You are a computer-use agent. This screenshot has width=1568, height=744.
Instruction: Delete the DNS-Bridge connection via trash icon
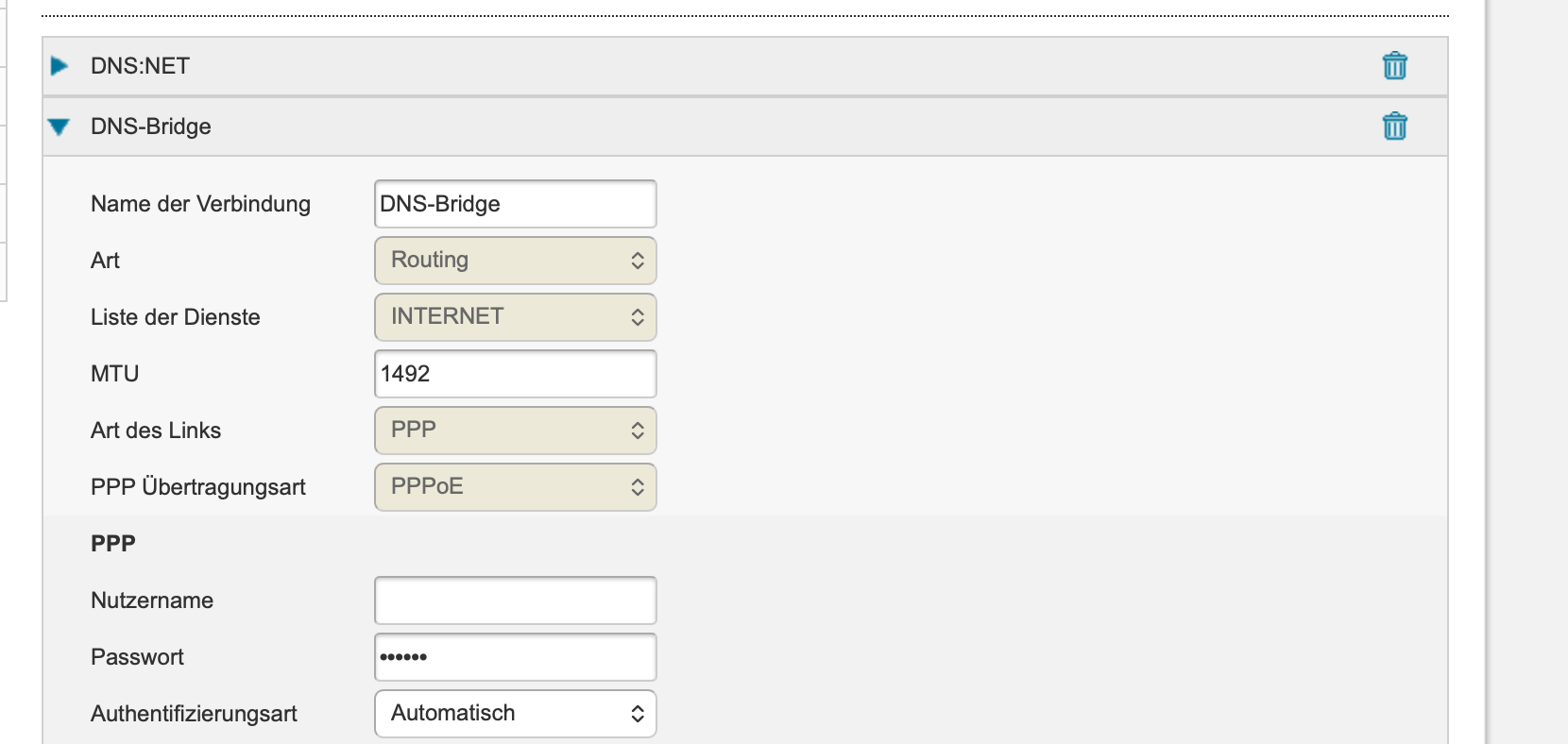click(1394, 127)
